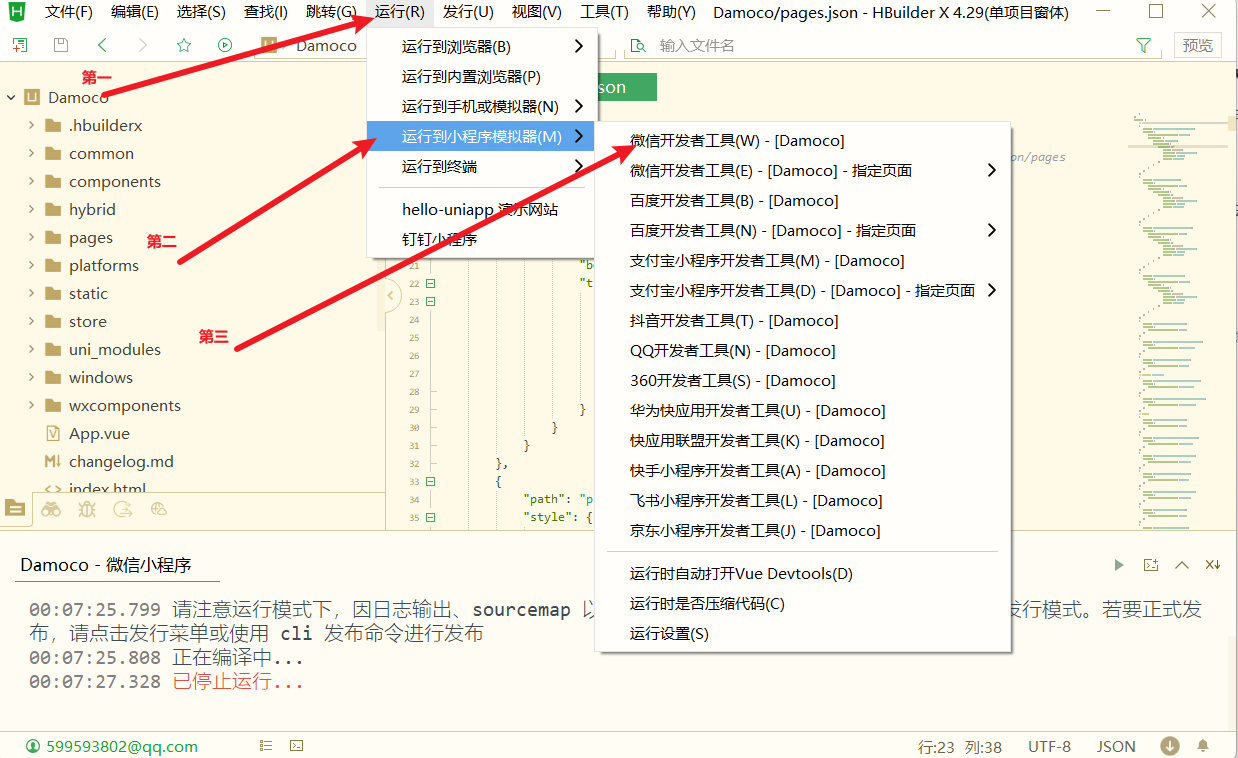Click the fifth bottom sidebar panel icon

click(158, 509)
